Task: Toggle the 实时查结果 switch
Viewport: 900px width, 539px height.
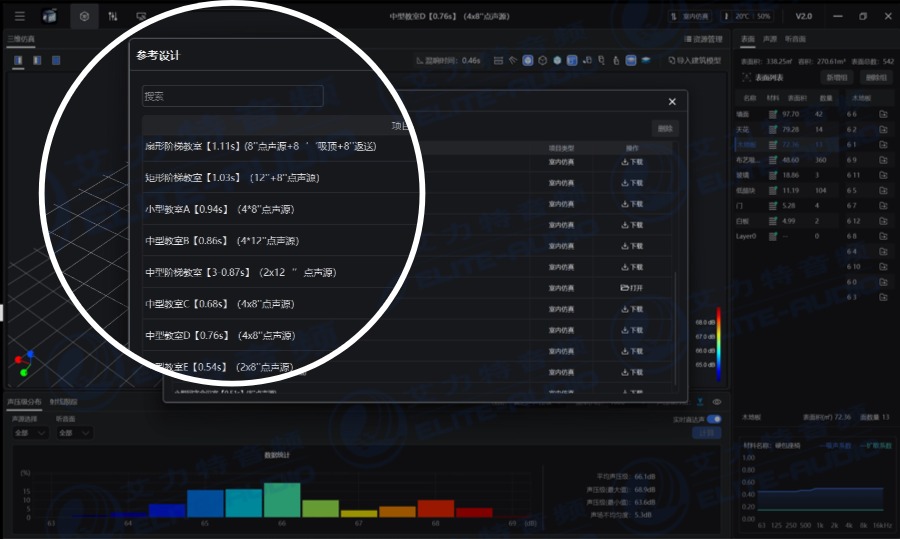Action: click(x=714, y=419)
